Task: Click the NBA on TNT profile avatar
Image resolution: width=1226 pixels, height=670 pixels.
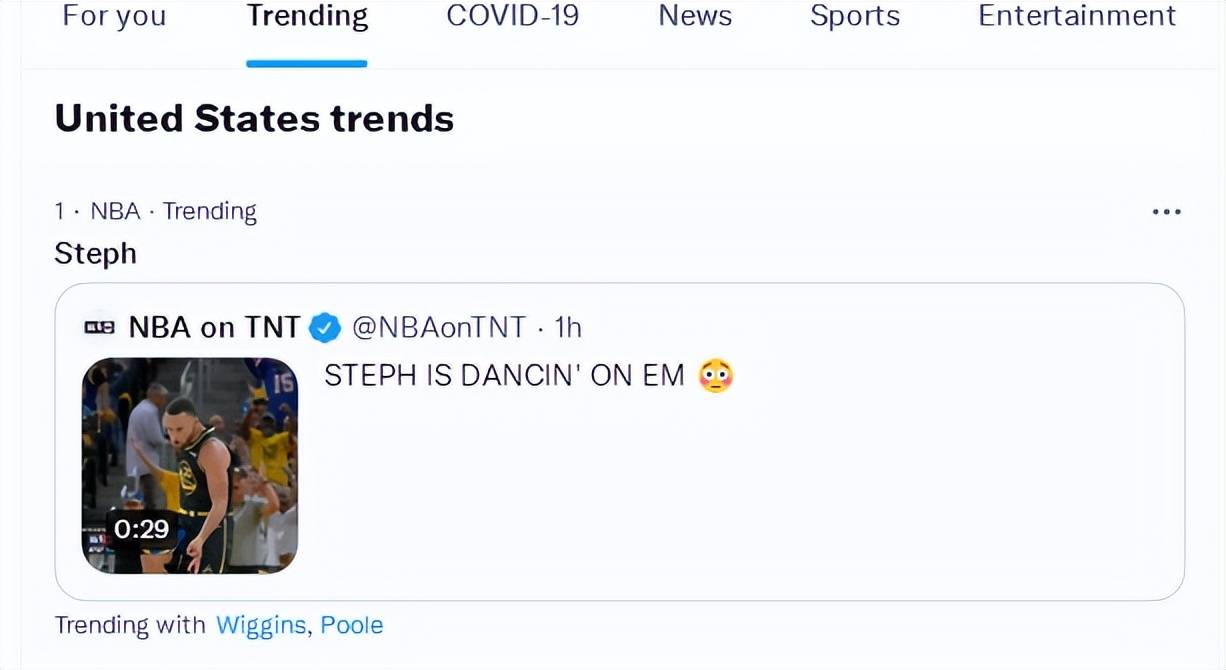Action: click(x=99, y=327)
